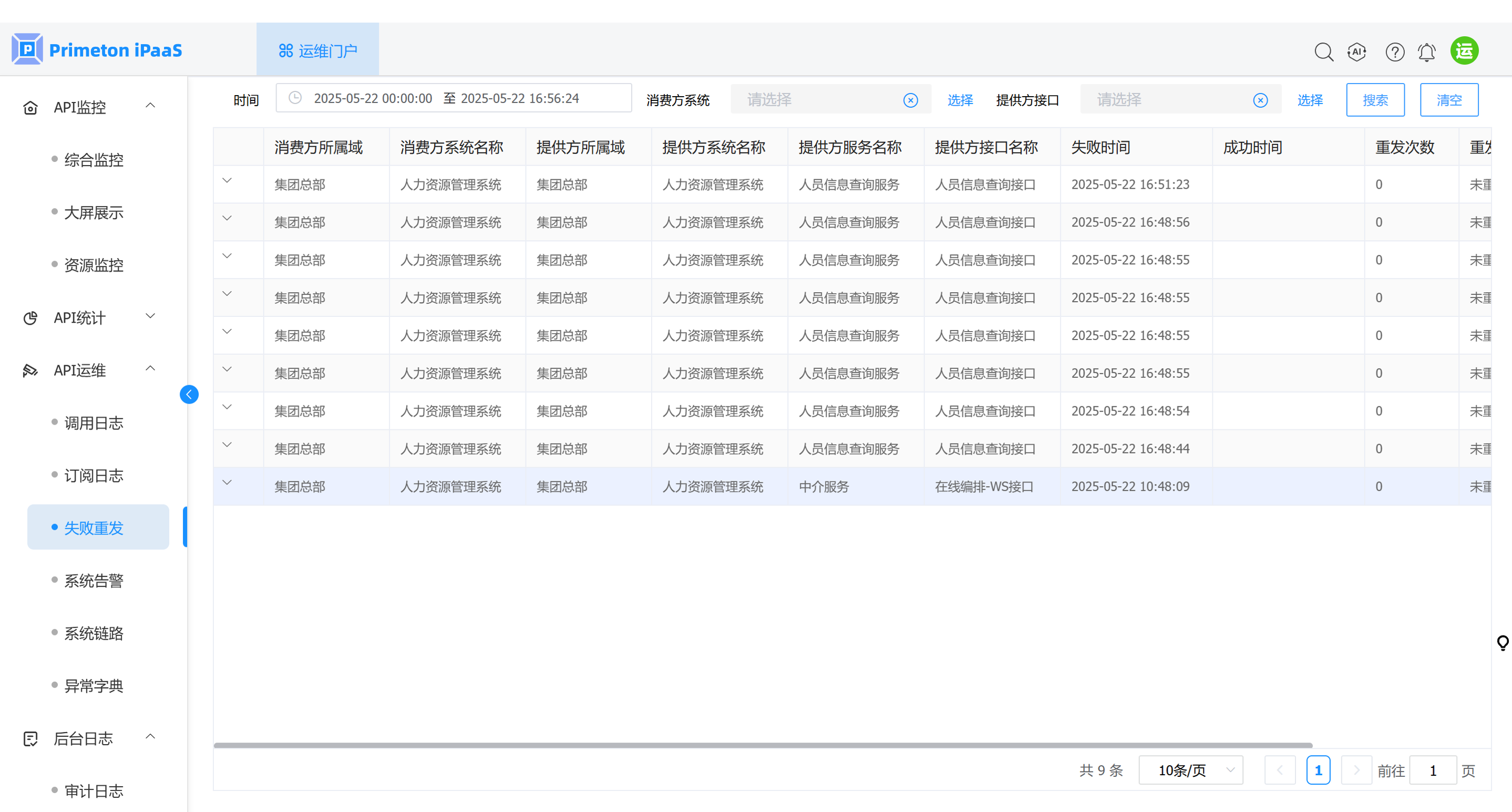Viewport: 1512px width, 812px height.
Task: Click the horizontal table scrollbar
Action: pyautogui.click(x=763, y=745)
